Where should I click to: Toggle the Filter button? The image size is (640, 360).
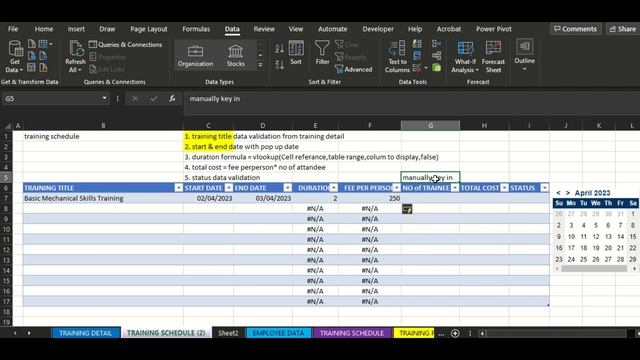(322, 53)
